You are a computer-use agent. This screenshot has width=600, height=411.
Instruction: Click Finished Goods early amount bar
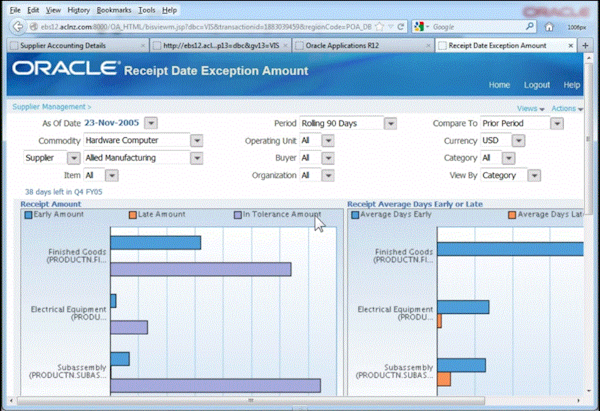(x=156, y=243)
